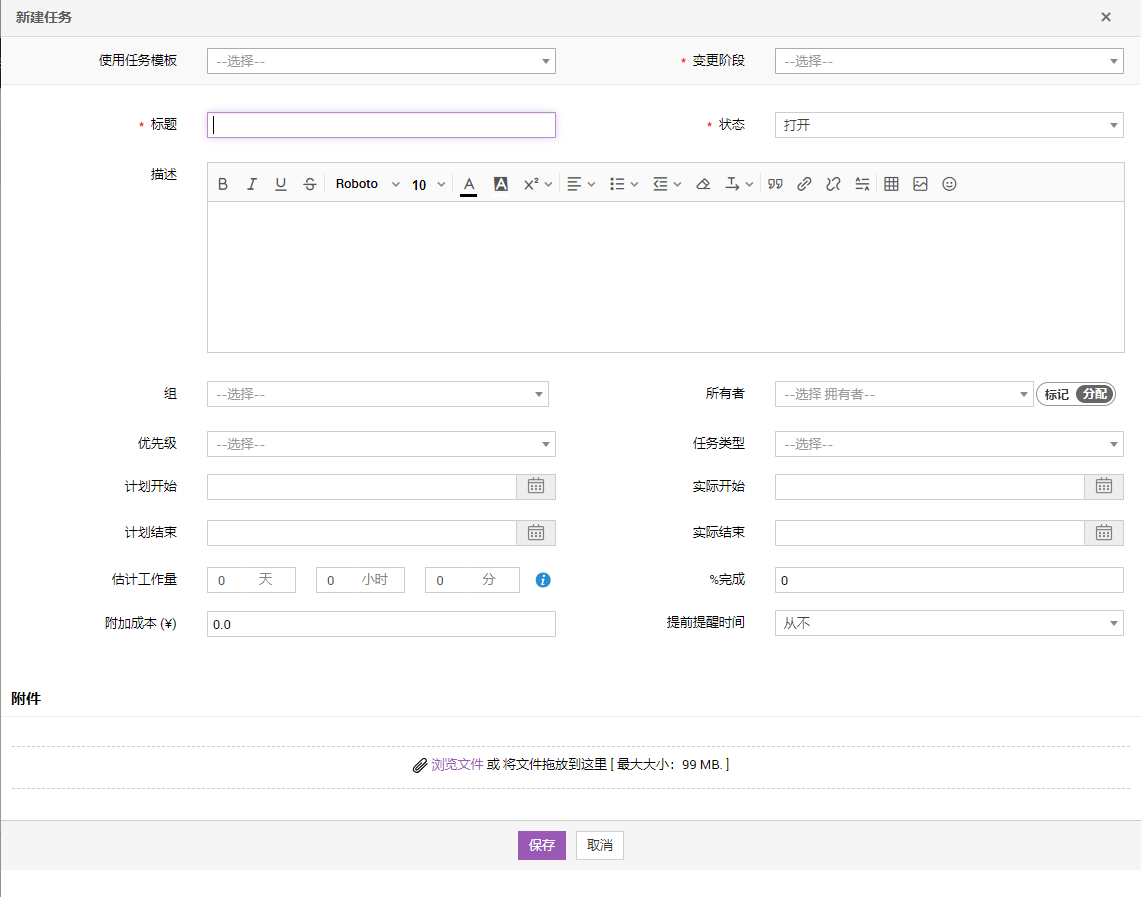Open calendar picker for 计划开始
This screenshot has width=1141, height=897.
(536, 487)
